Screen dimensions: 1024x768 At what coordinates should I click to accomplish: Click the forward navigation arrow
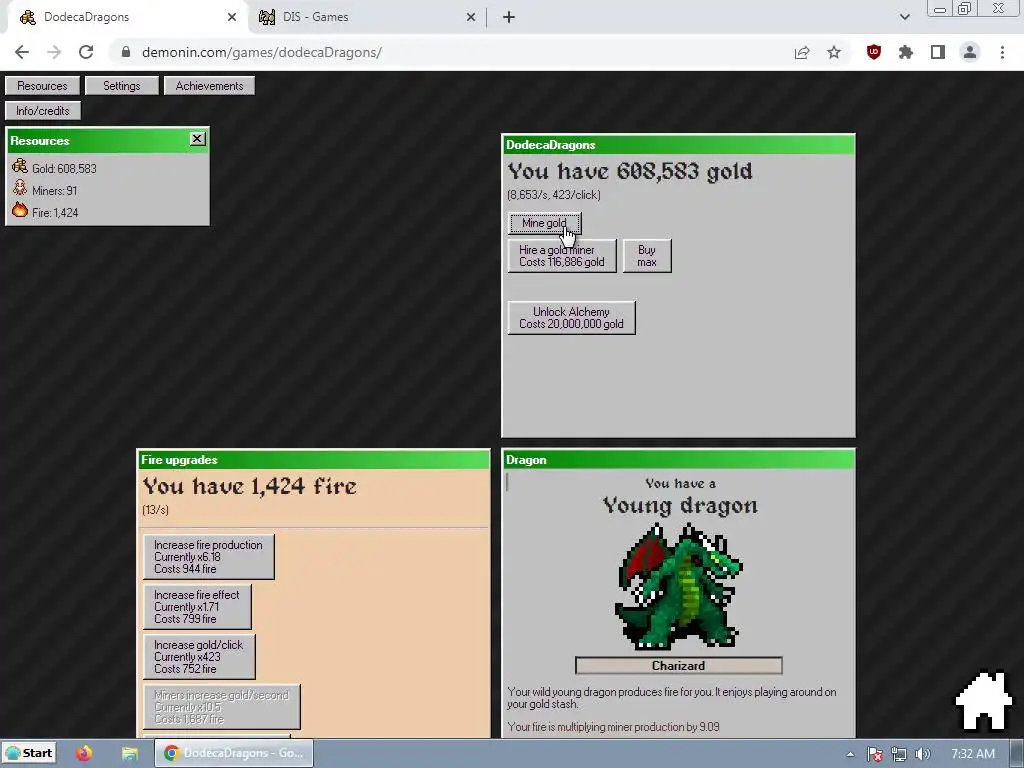coord(54,52)
